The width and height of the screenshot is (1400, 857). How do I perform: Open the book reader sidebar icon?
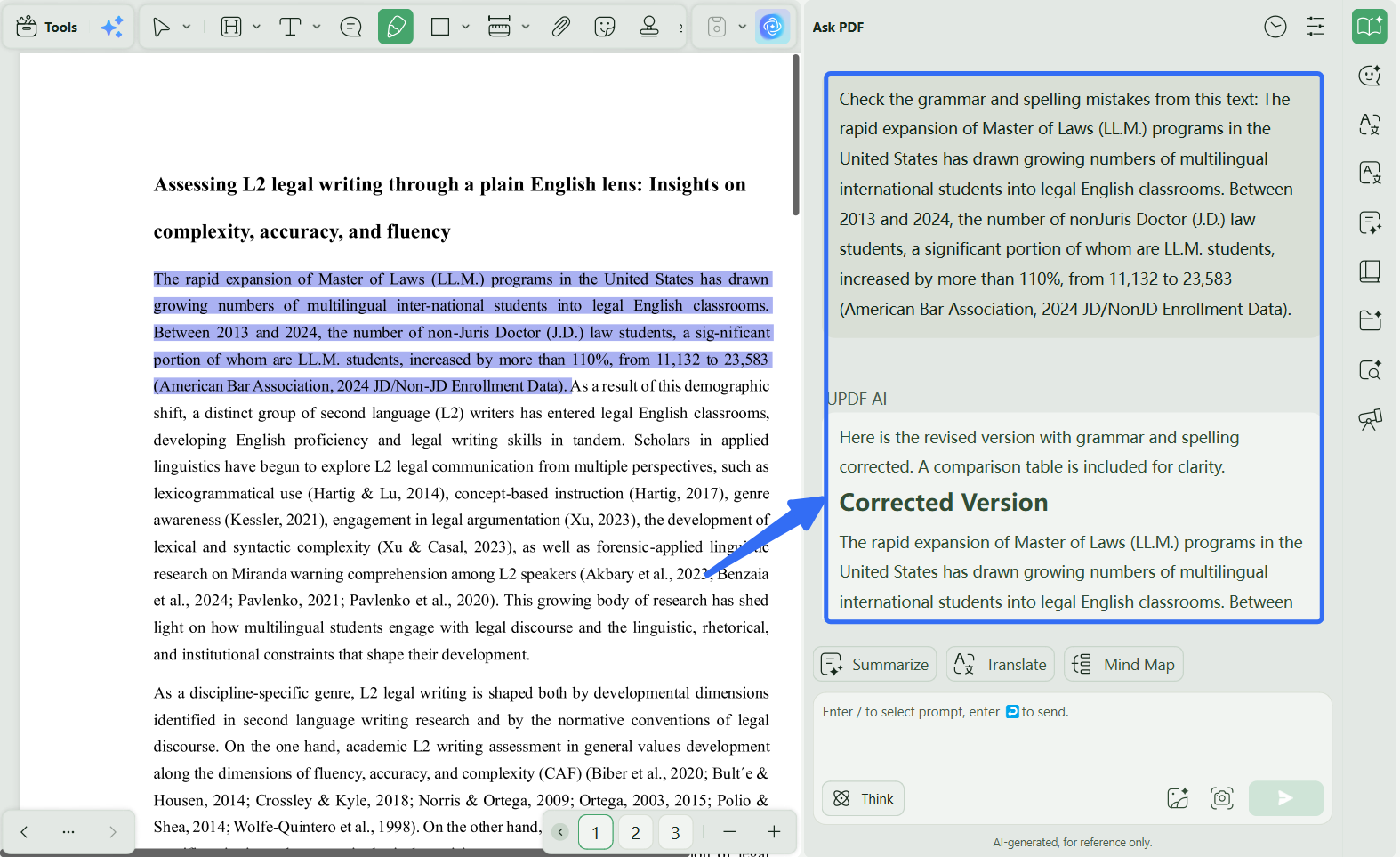click(x=1370, y=271)
